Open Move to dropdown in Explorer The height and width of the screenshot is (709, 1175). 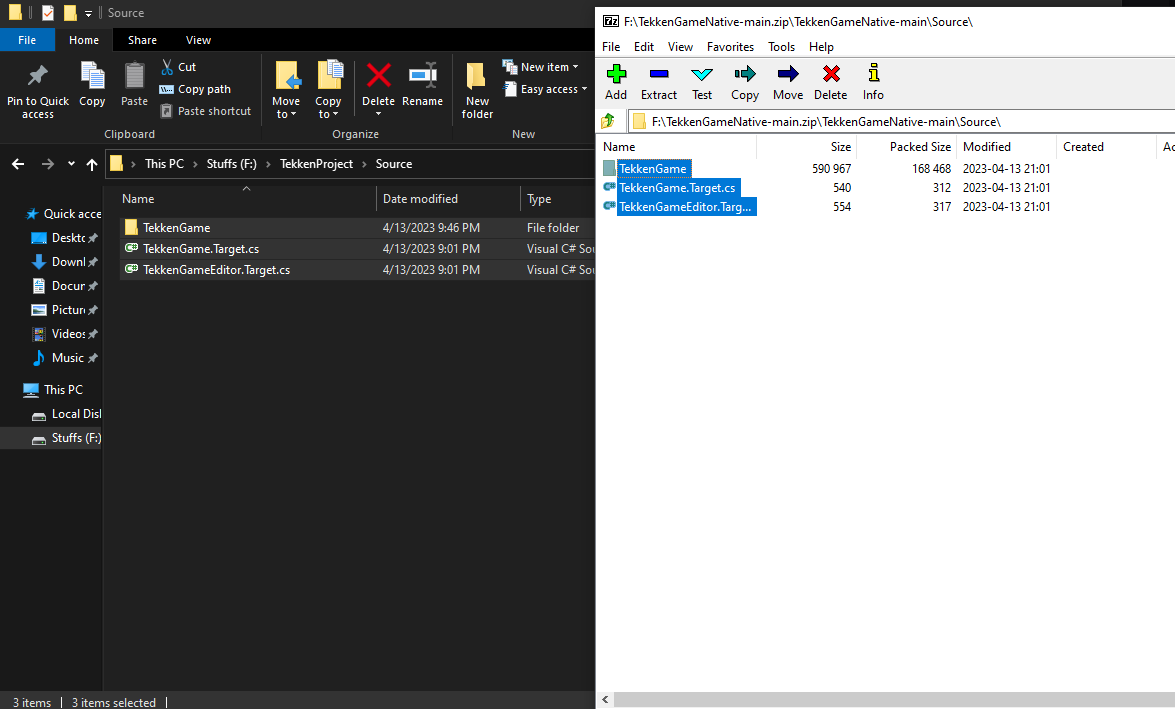tap(286, 91)
